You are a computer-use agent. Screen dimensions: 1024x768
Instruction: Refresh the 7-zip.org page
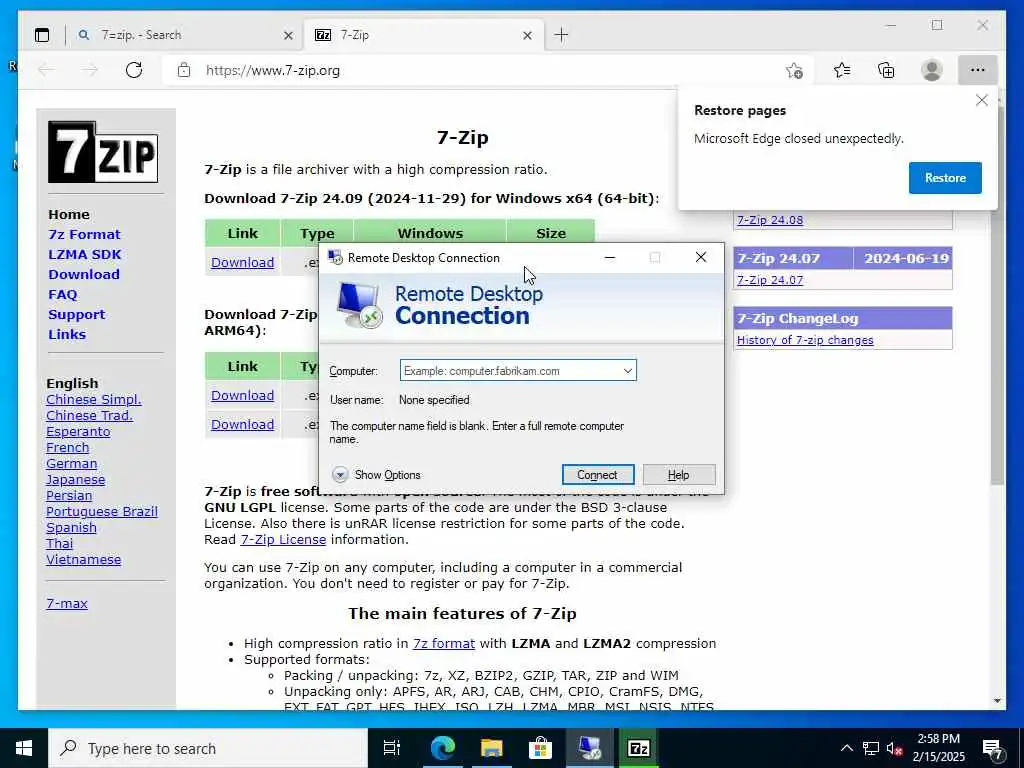point(134,70)
